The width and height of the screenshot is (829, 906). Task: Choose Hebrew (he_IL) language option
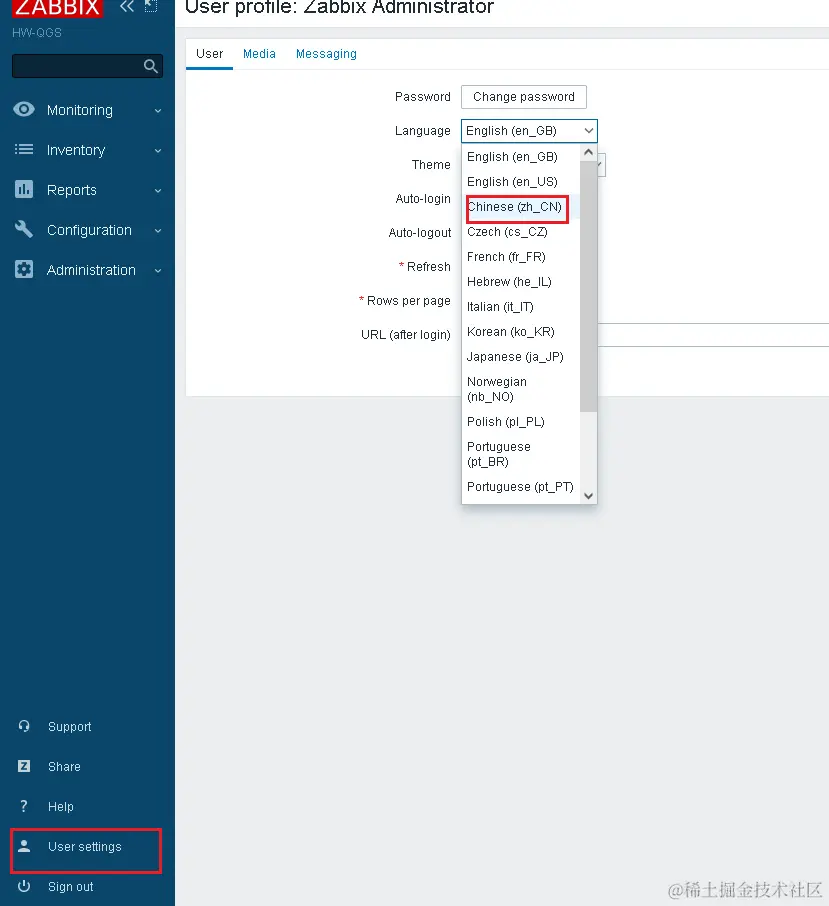point(520,281)
